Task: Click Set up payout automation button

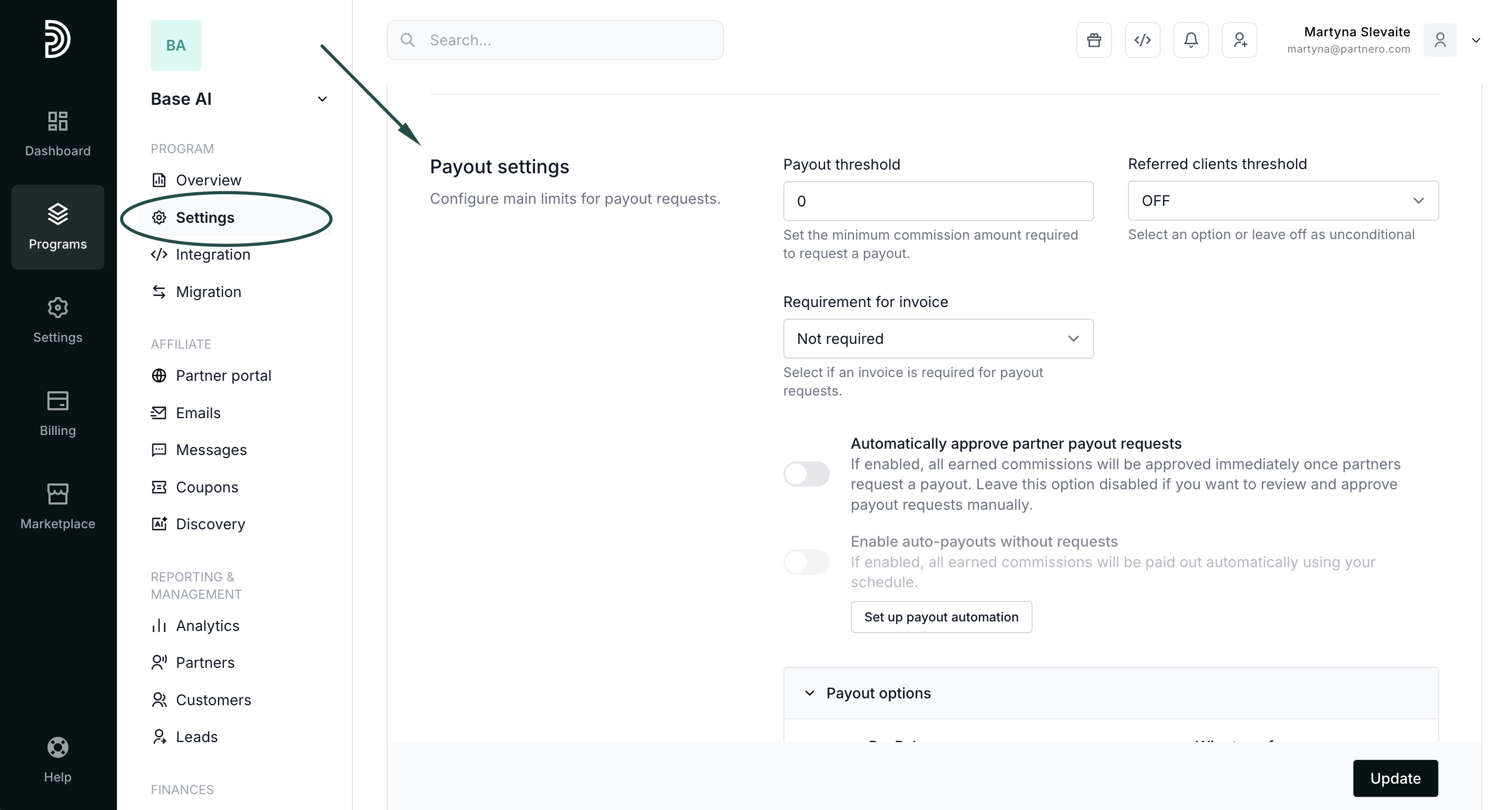Action: coord(941,617)
